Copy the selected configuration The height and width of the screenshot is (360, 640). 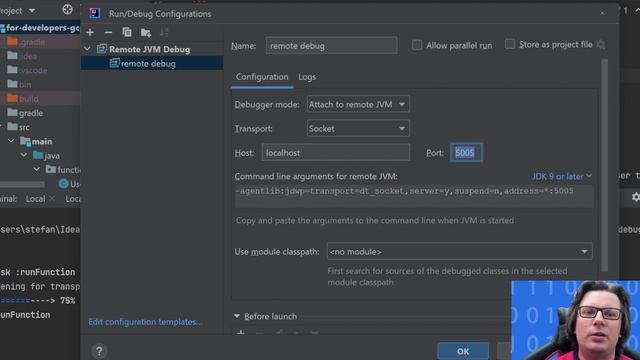click(127, 32)
